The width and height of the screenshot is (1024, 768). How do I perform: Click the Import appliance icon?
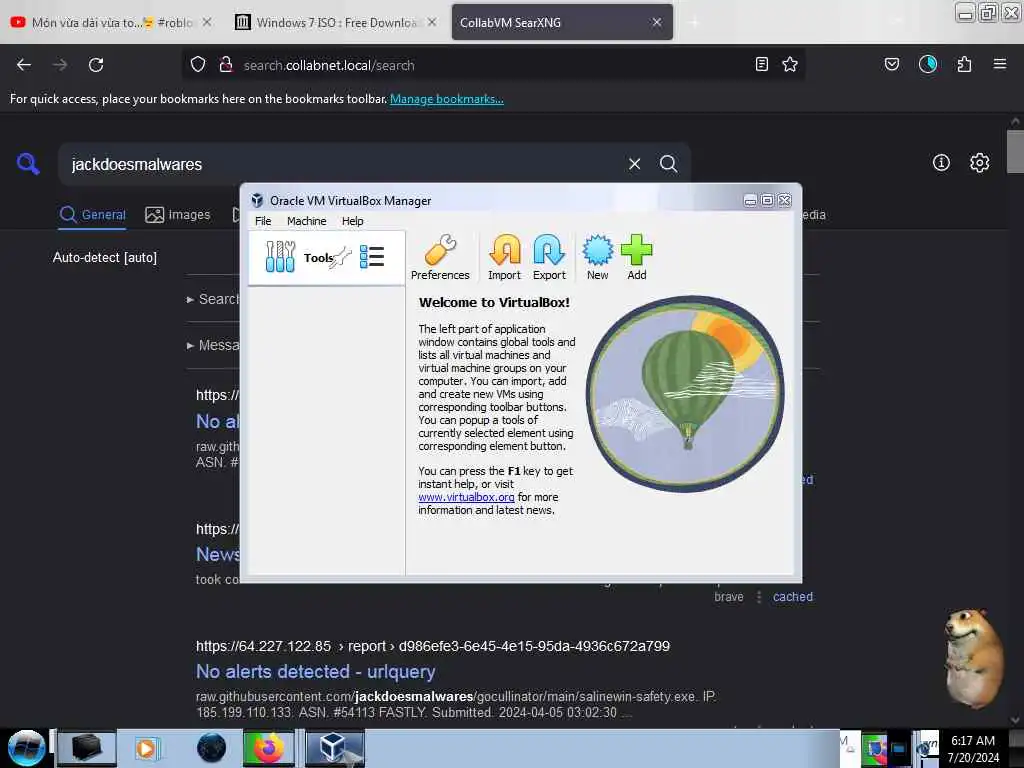505,257
